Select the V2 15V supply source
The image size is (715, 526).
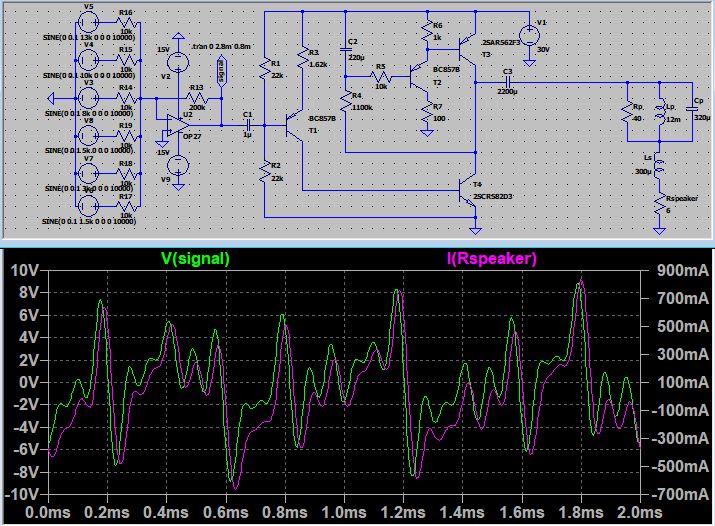point(178,62)
